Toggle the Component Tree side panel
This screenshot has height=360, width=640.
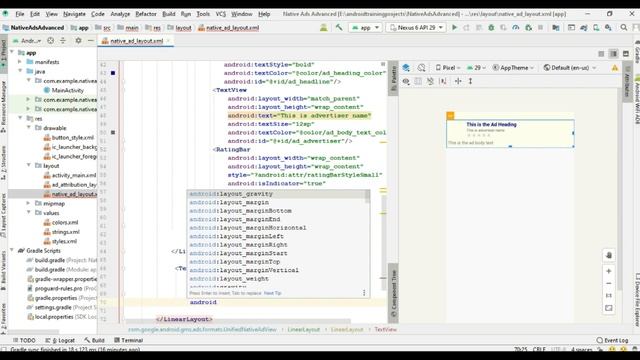click(x=393, y=293)
